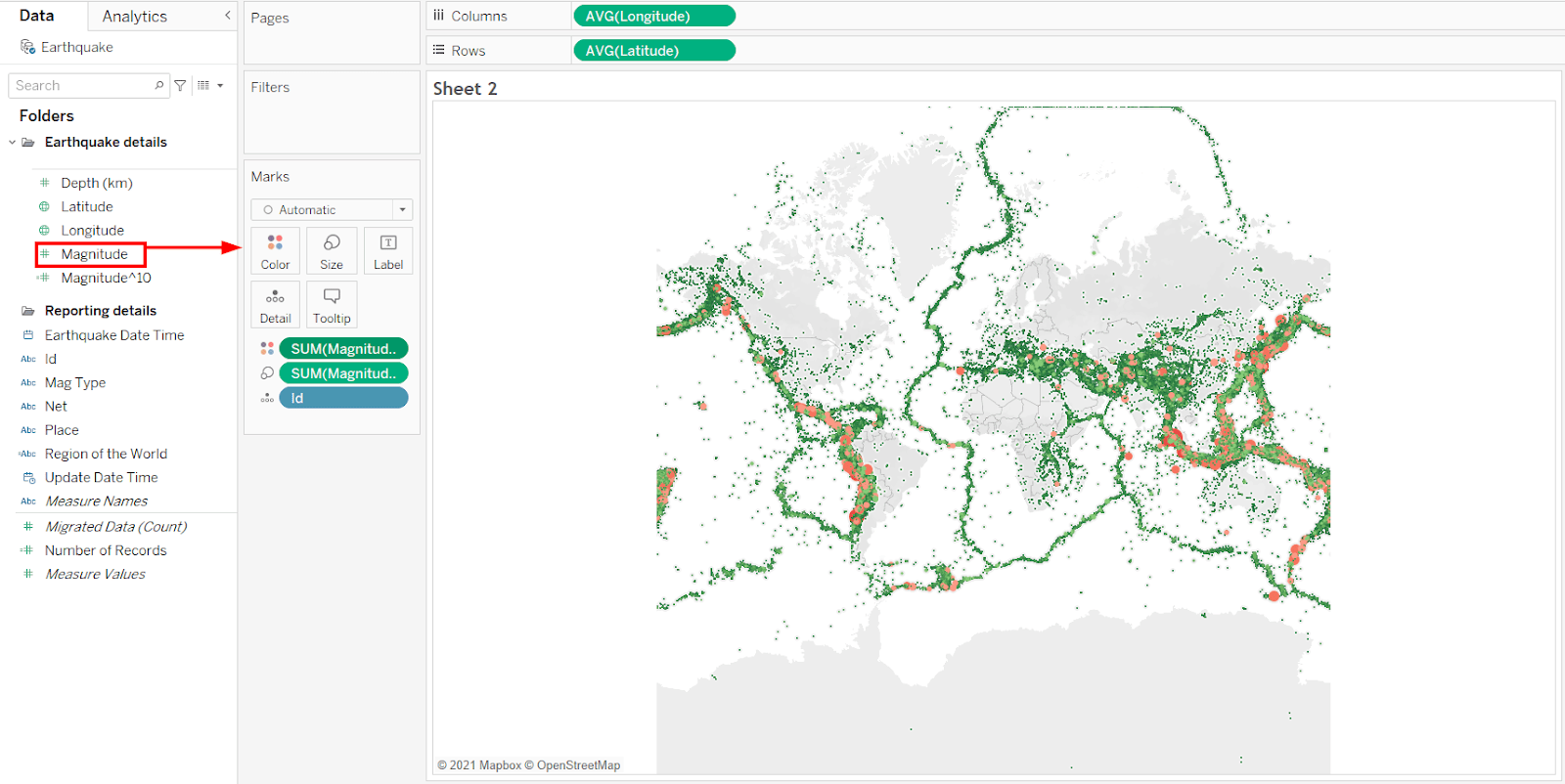The width and height of the screenshot is (1565, 784).
Task: Switch to the Data tab
Action: (x=37, y=16)
